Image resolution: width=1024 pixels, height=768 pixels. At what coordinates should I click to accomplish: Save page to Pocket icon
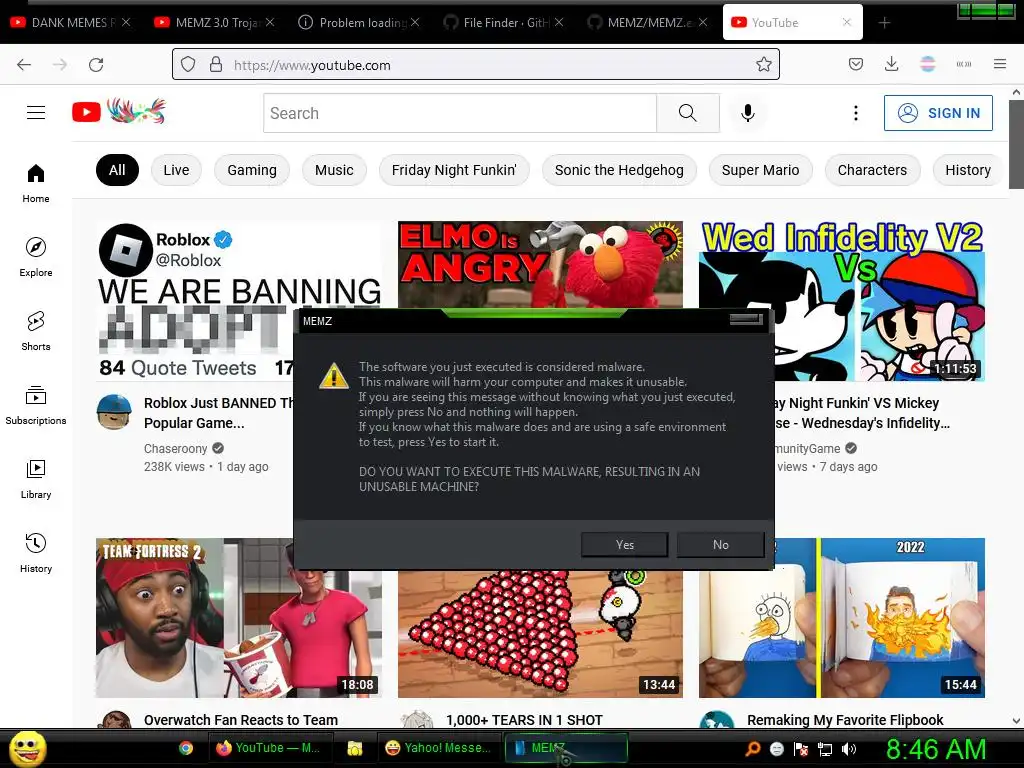click(x=856, y=64)
